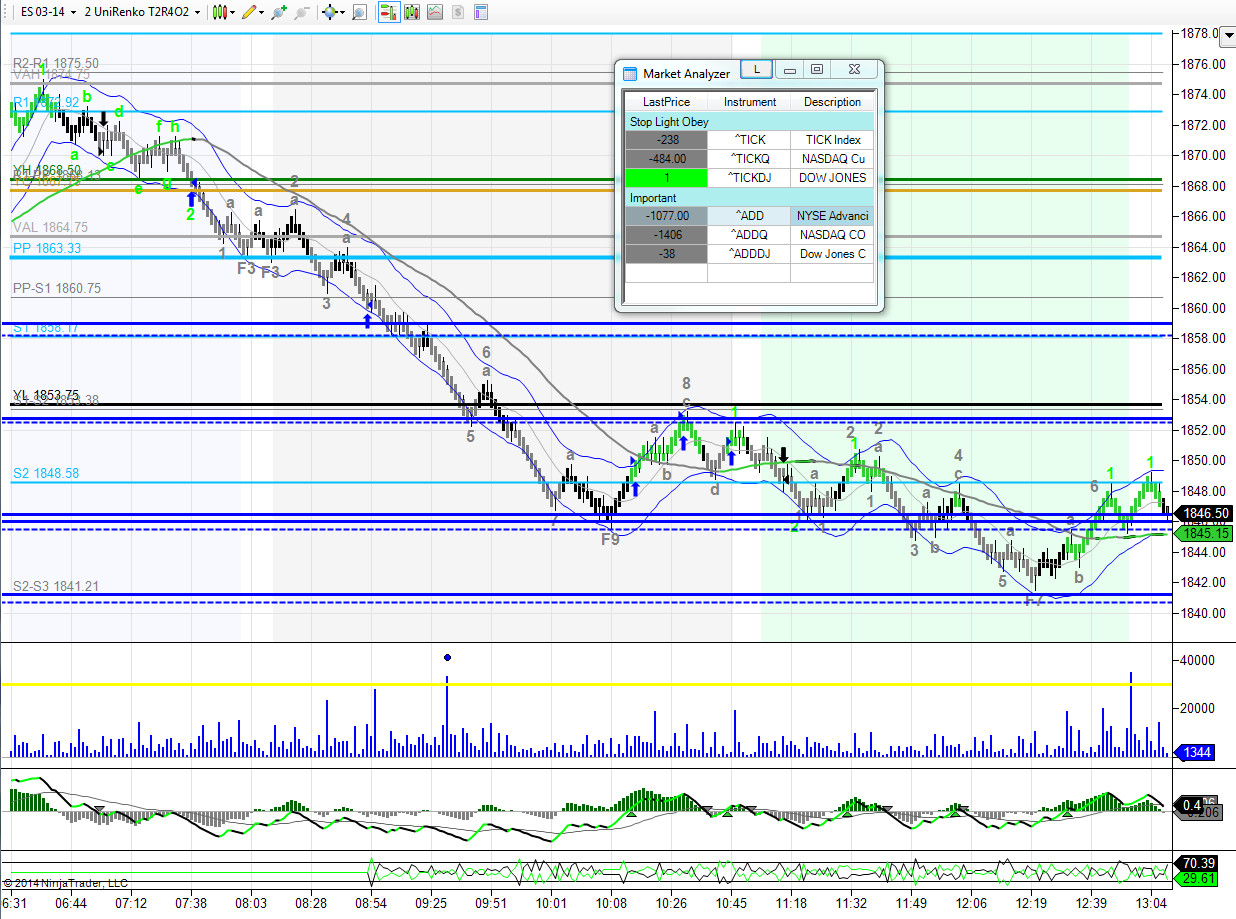This screenshot has width=1236, height=919.
Task: Click the 40000 volume axis label
Action: click(1198, 660)
